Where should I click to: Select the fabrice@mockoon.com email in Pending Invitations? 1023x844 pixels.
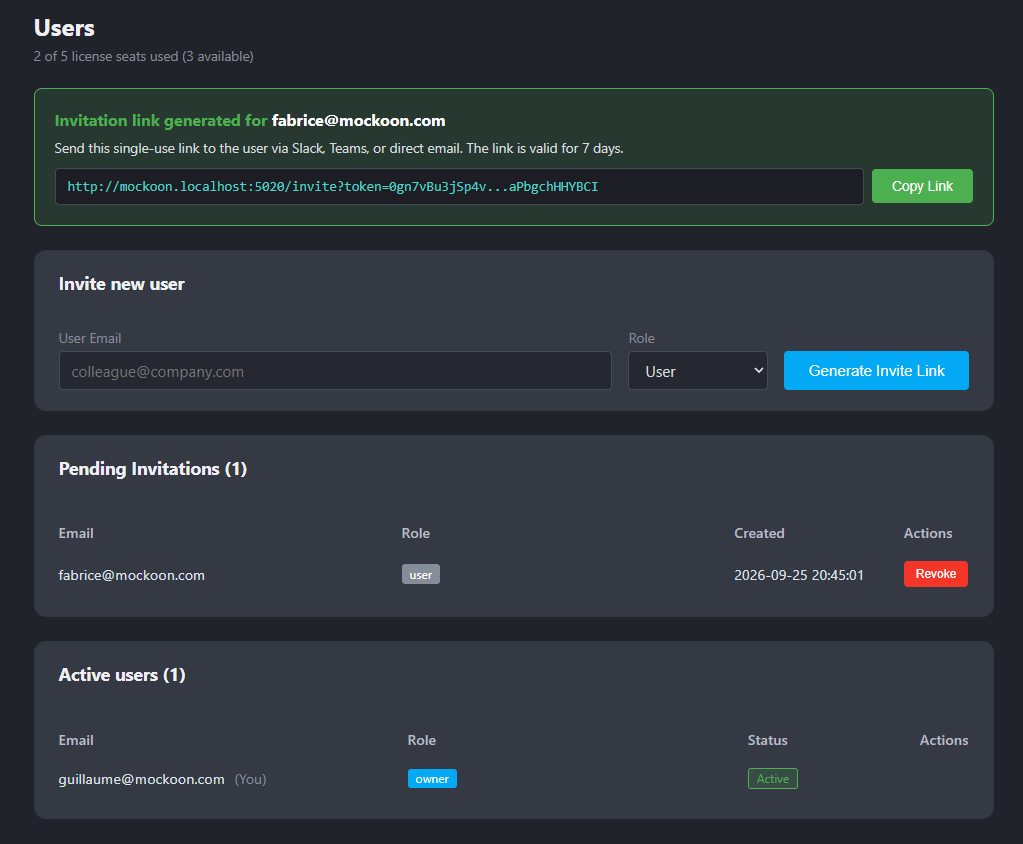click(132, 575)
